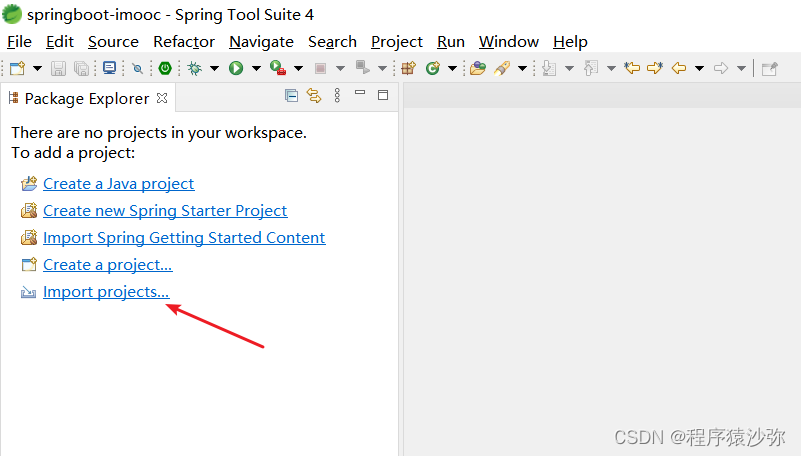Image resolution: width=801 pixels, height=456 pixels.
Task: Click the red Stop/Terminate square icon
Action: point(320,68)
